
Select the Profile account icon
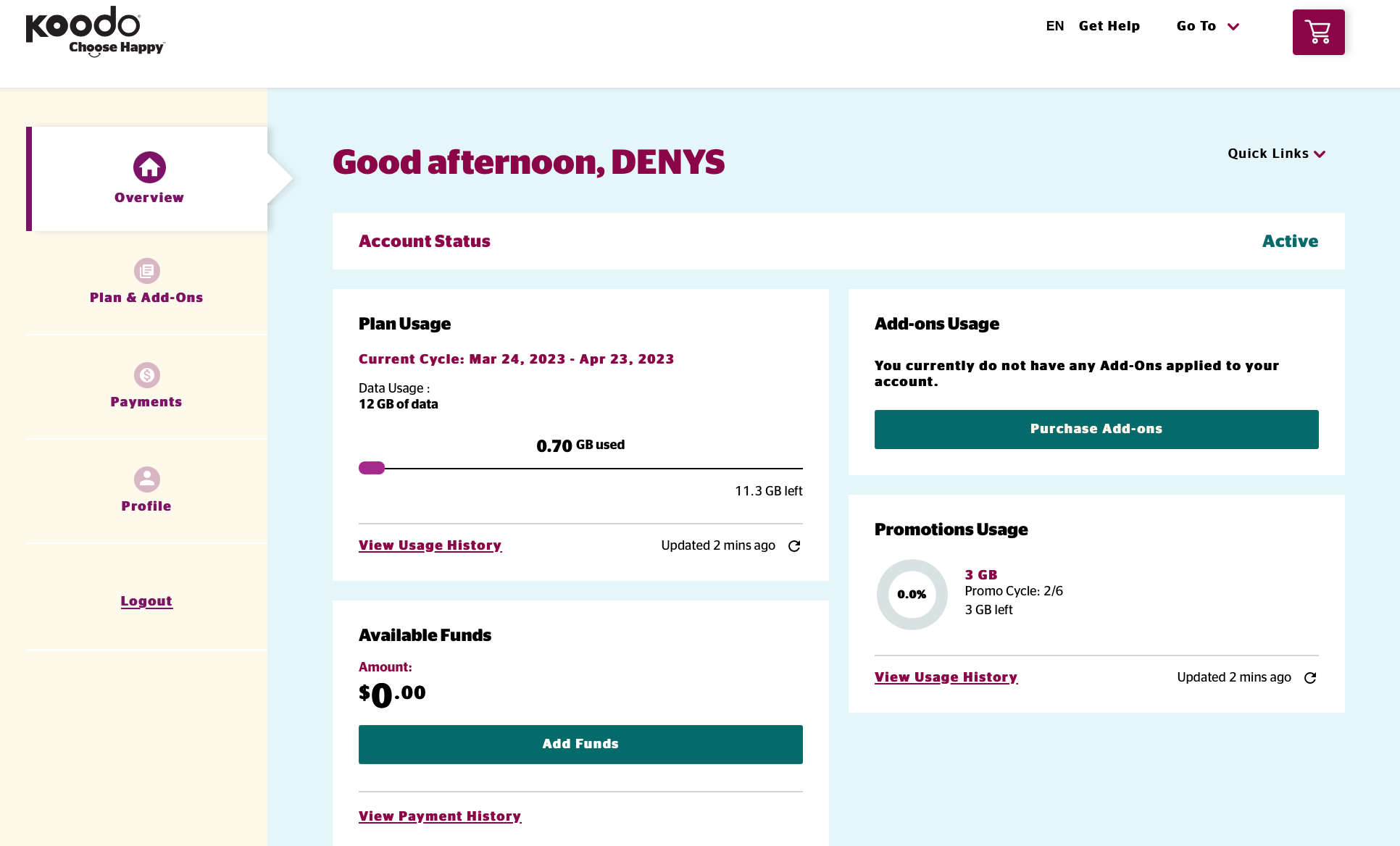[147, 479]
